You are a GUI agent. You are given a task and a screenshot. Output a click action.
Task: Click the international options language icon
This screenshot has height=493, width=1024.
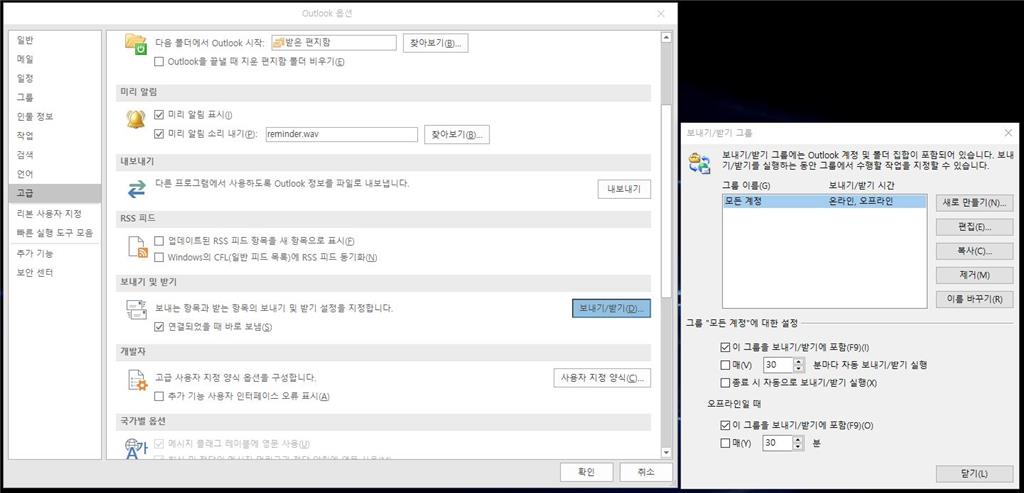[x=136, y=448]
